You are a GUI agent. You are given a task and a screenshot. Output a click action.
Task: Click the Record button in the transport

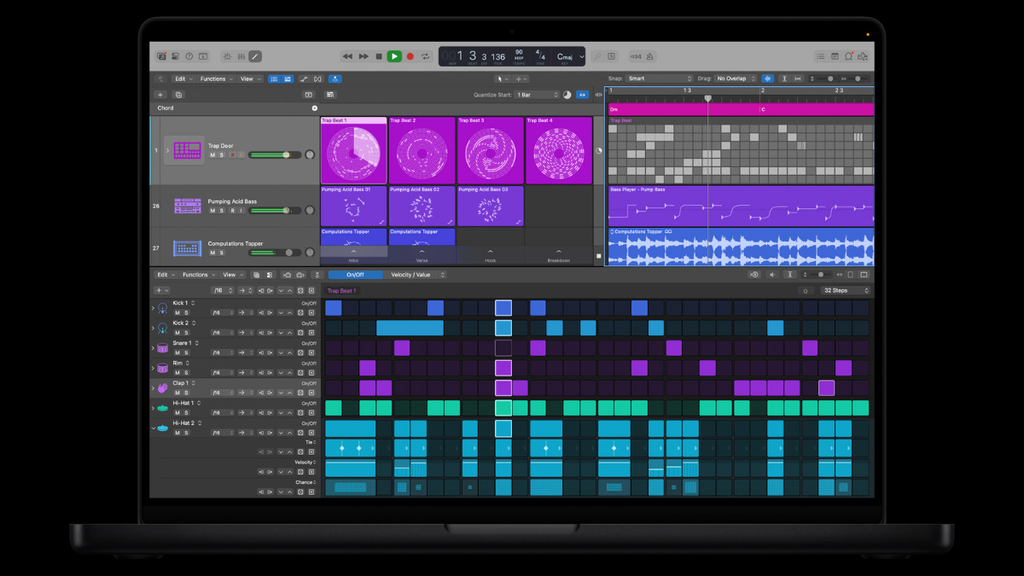[x=409, y=56]
